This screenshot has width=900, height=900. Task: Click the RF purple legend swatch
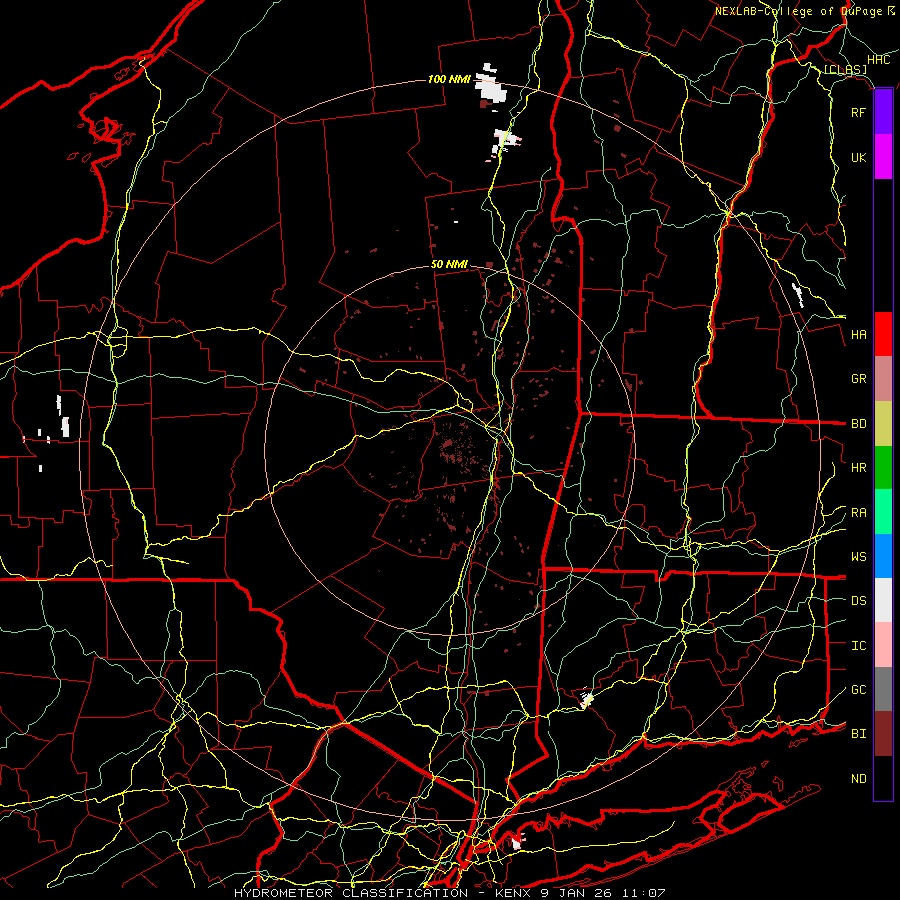tap(883, 112)
